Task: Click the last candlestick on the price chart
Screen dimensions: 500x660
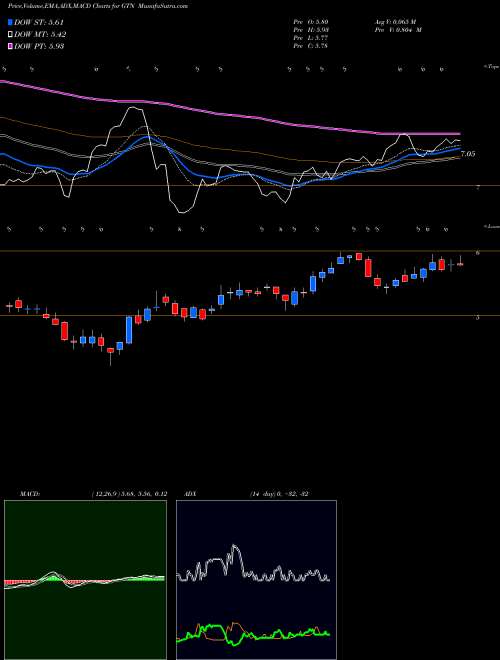Action: click(x=460, y=263)
